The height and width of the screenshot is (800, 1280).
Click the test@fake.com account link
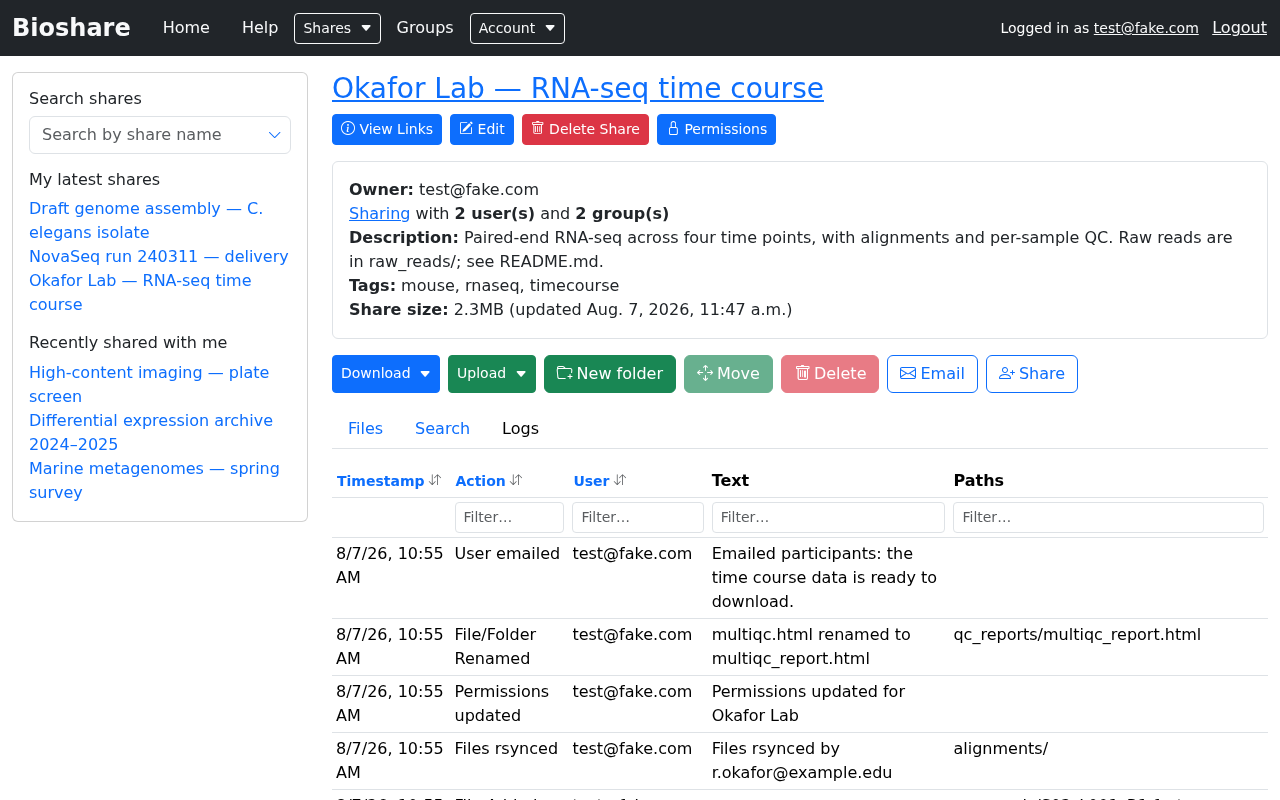1146,28
